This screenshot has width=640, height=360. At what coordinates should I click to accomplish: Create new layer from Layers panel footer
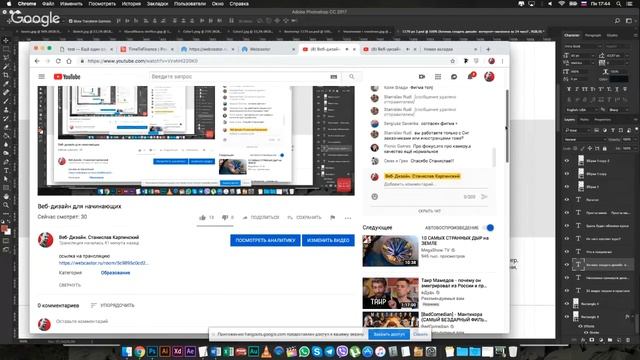(619, 340)
